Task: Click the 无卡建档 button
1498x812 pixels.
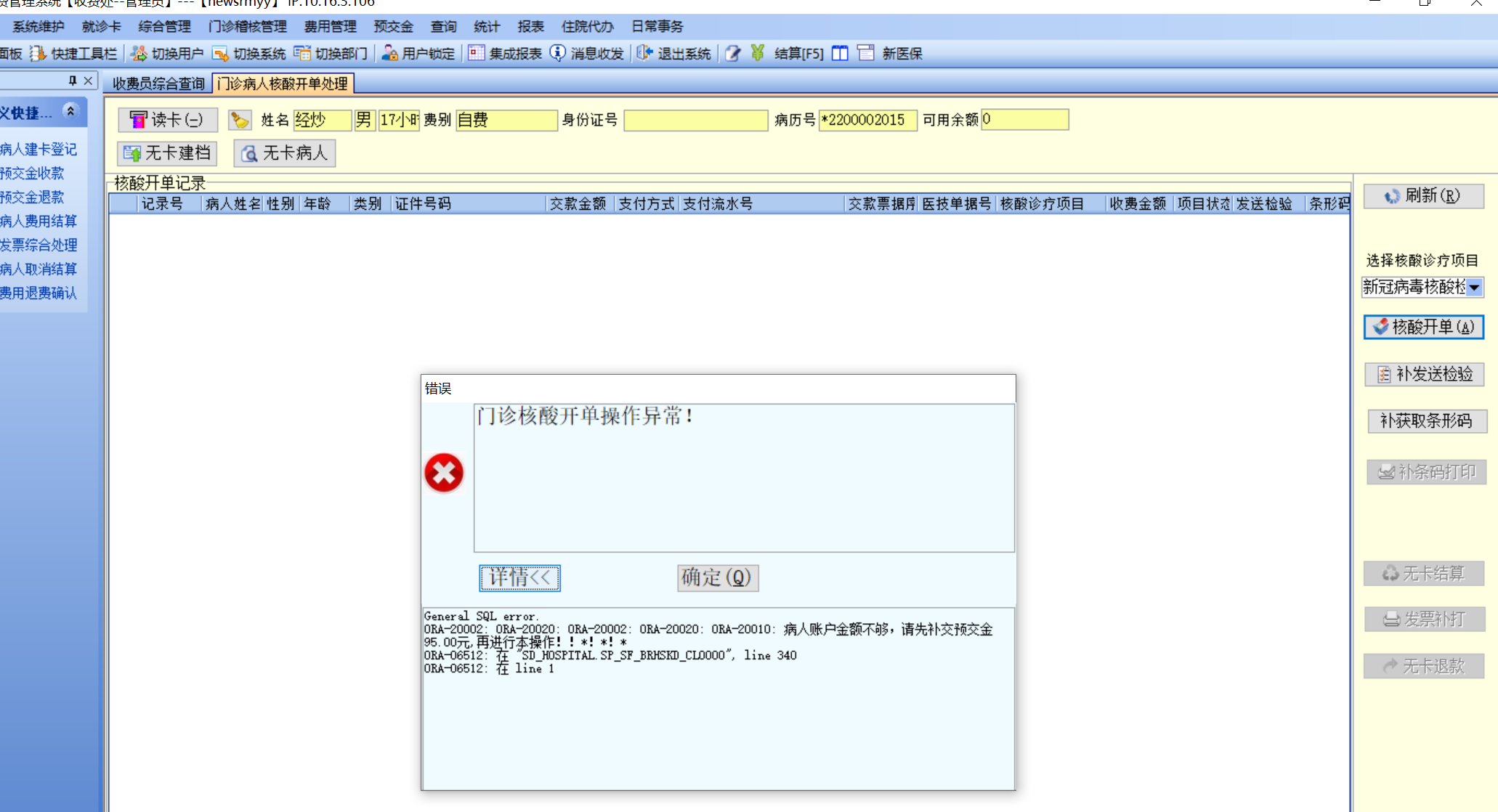Action: (167, 153)
